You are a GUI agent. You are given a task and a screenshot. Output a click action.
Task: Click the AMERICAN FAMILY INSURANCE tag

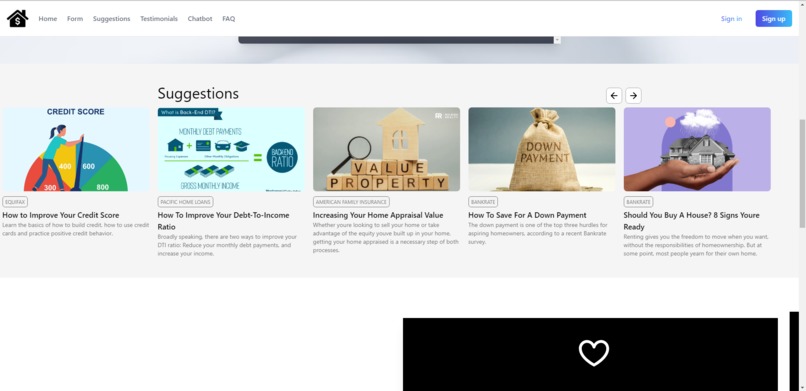pos(351,202)
